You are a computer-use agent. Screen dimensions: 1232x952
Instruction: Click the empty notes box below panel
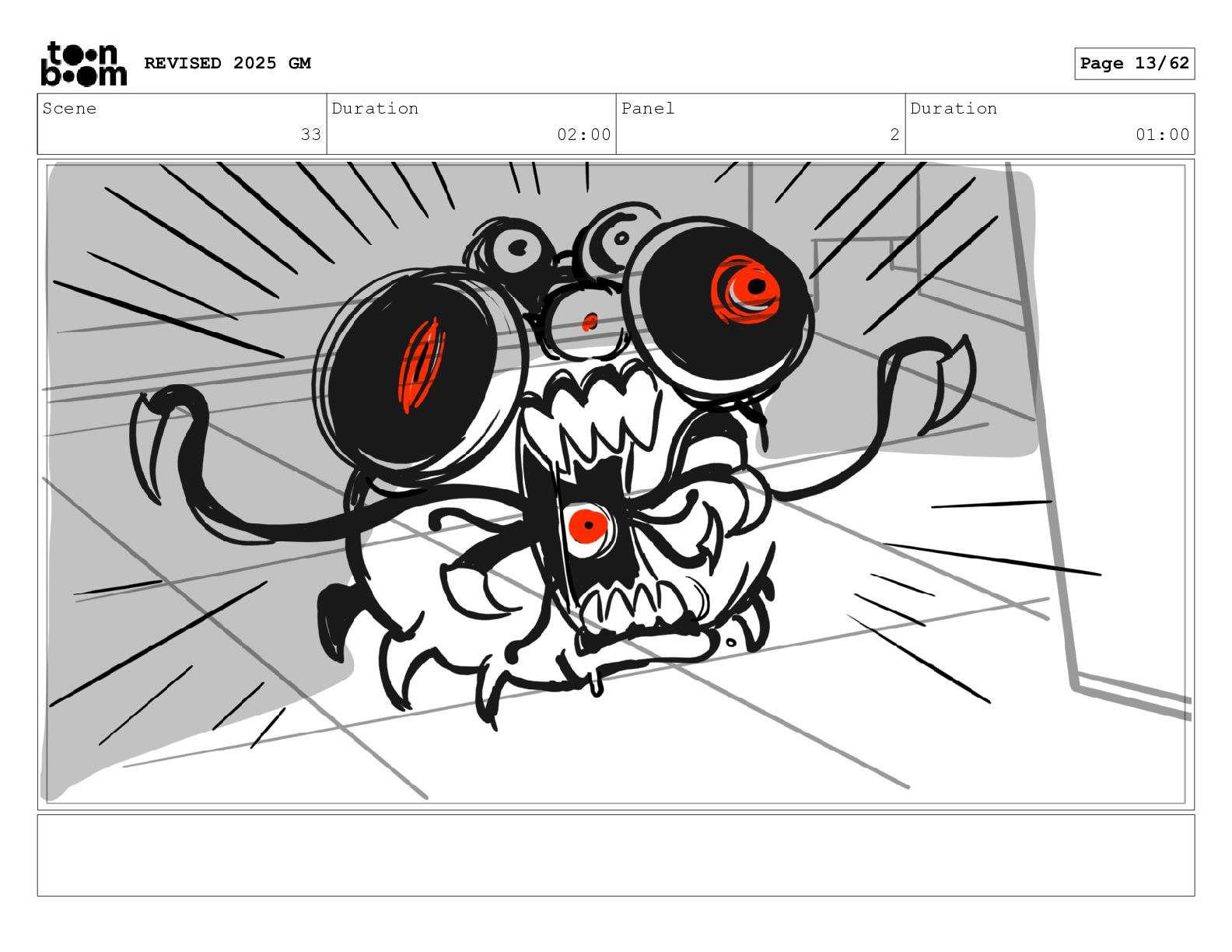(616, 856)
